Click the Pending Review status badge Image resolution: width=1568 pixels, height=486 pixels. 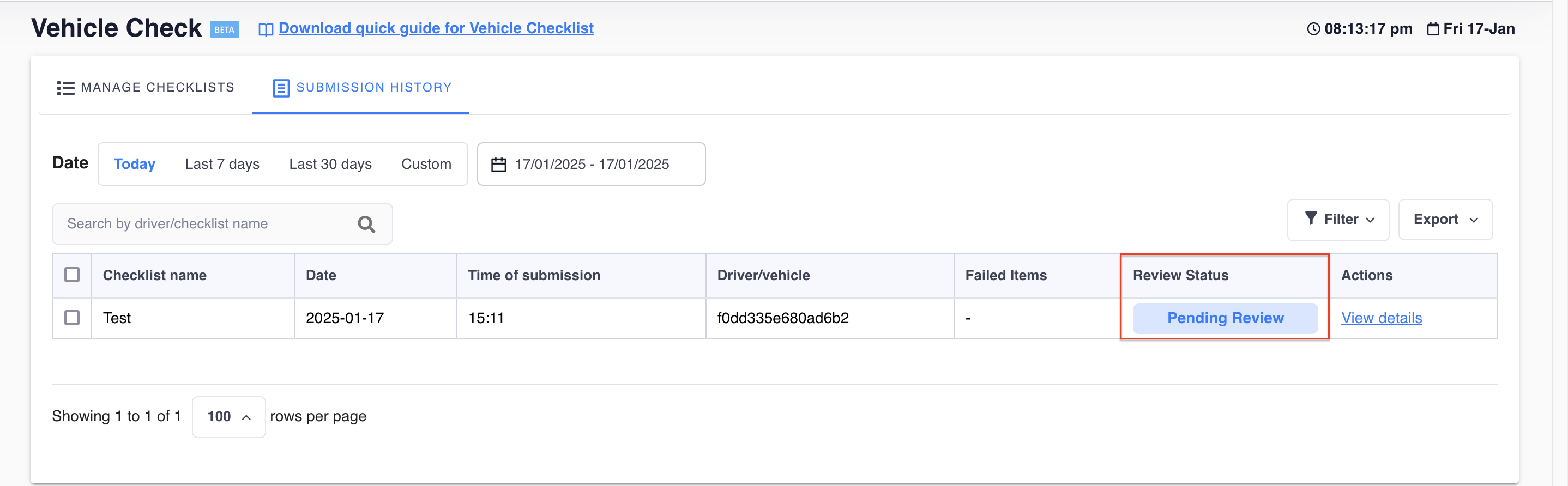[x=1225, y=318]
